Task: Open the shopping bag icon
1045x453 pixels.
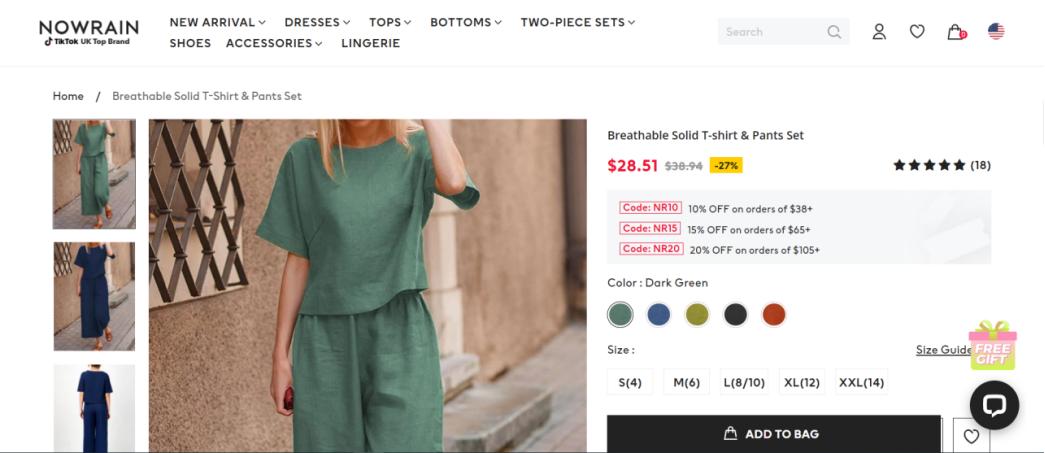Action: [956, 32]
